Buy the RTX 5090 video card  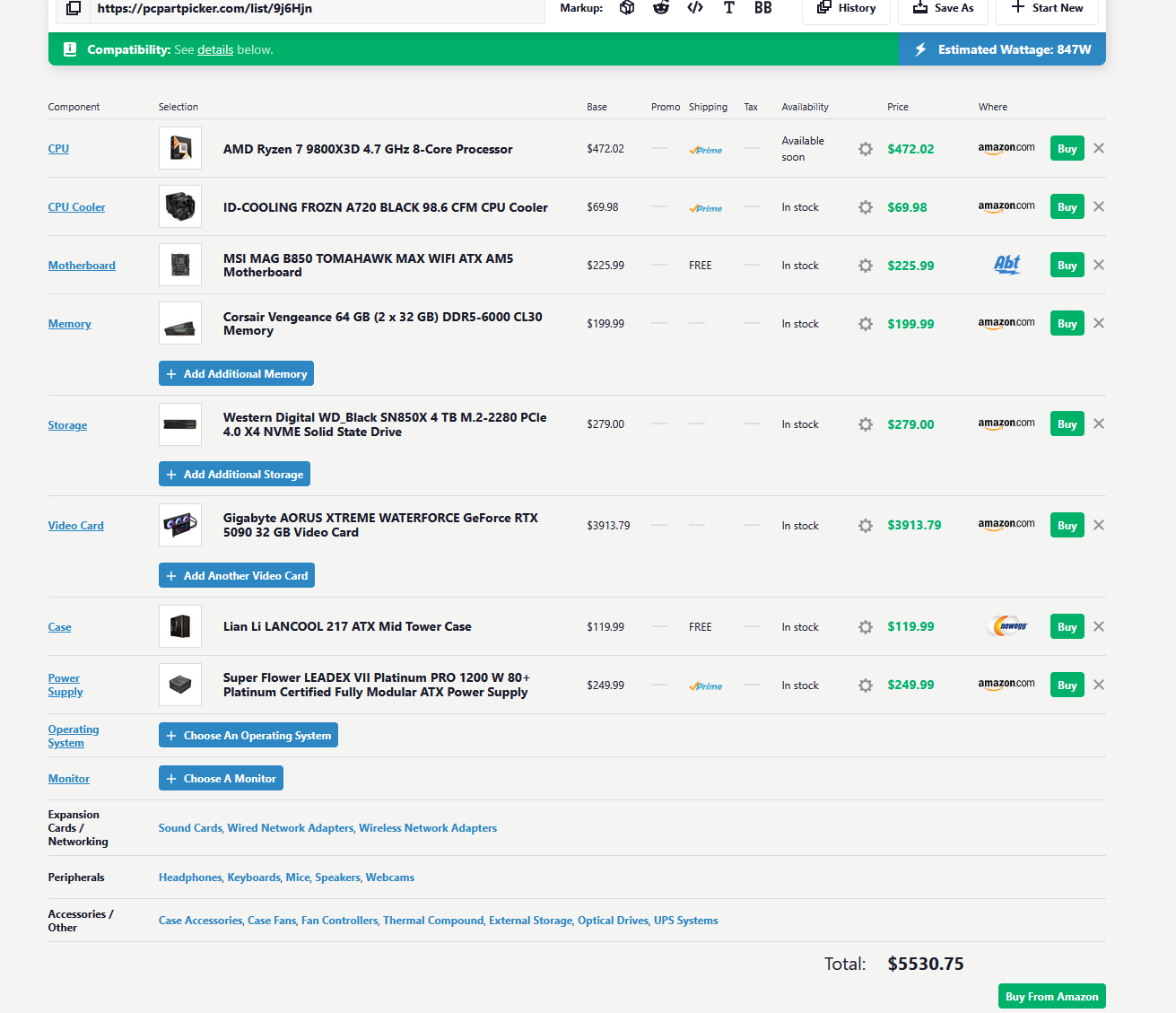tap(1067, 525)
